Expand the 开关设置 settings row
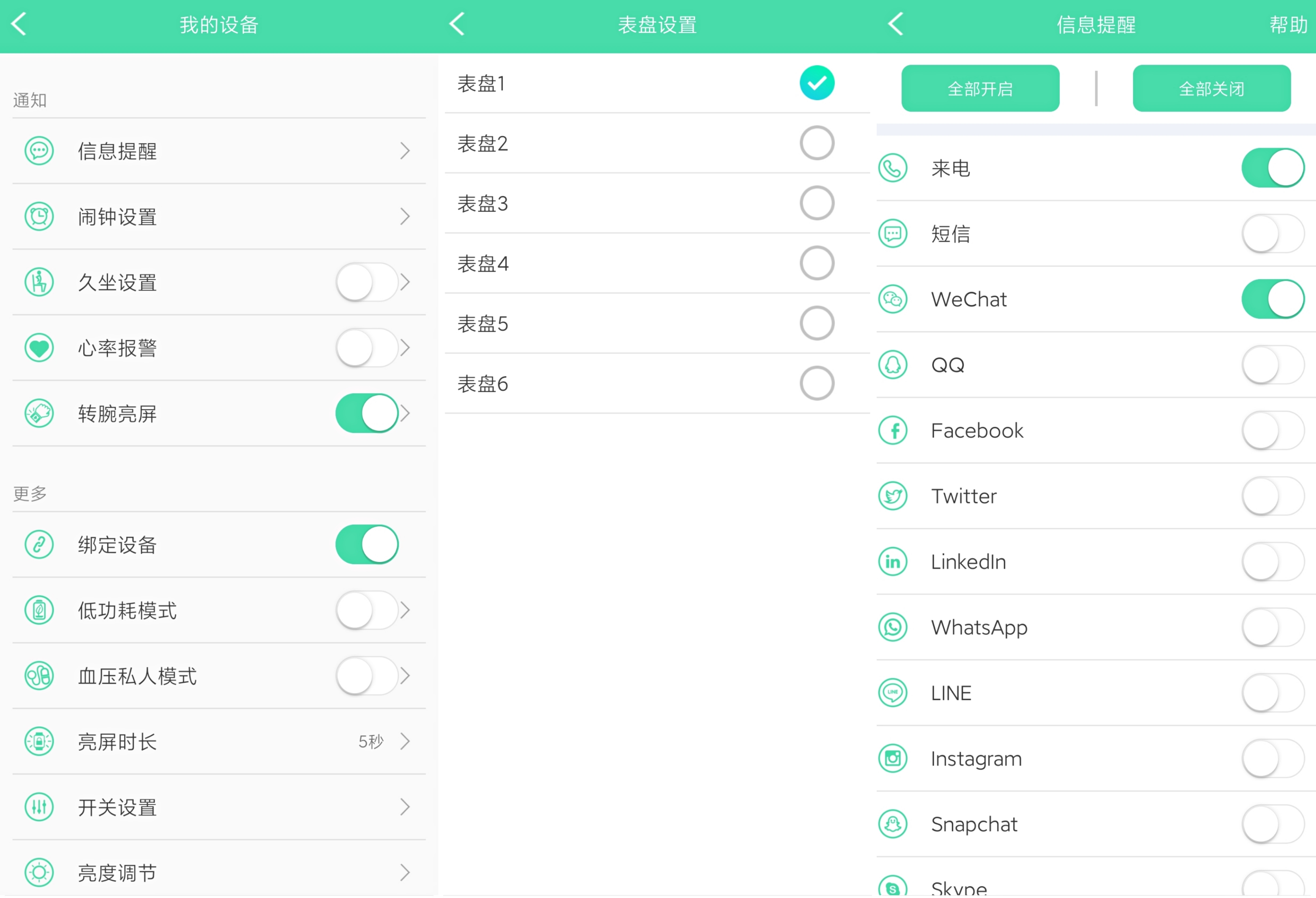Viewport: 1316px width, 898px height. coord(404,807)
